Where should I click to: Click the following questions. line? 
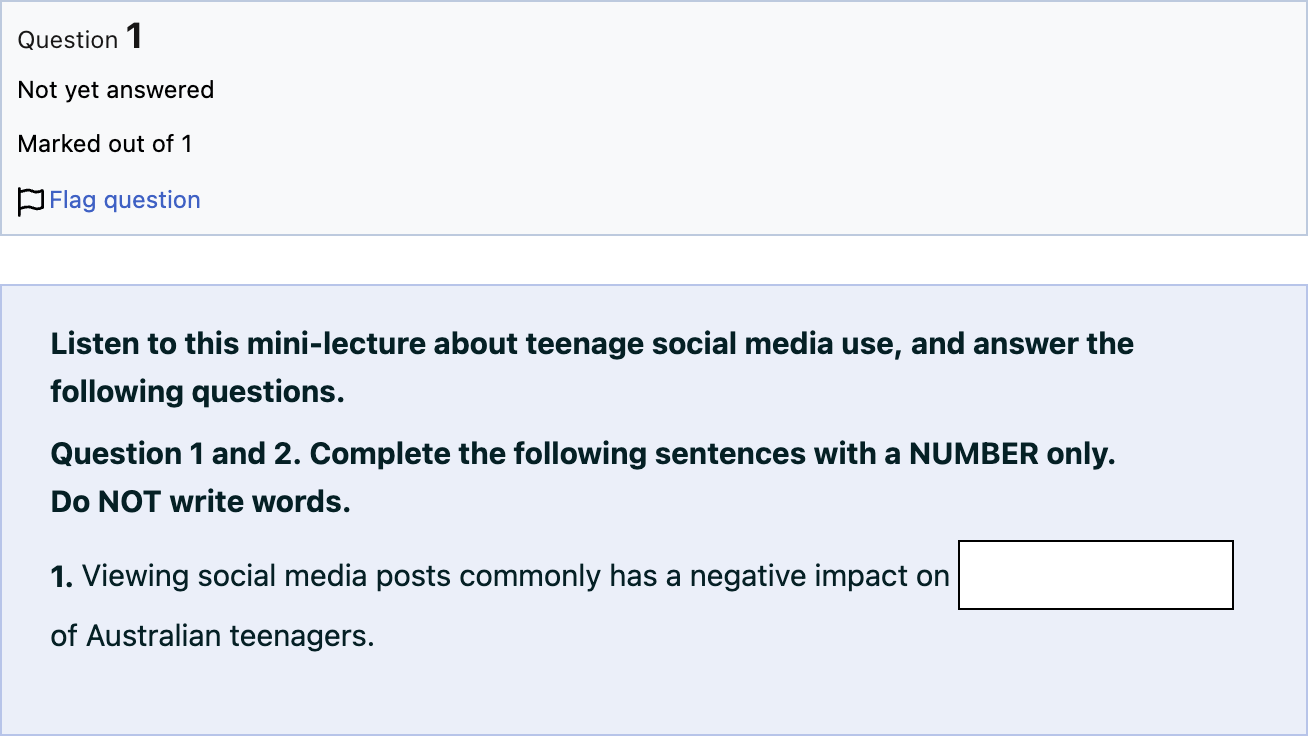pos(198,392)
